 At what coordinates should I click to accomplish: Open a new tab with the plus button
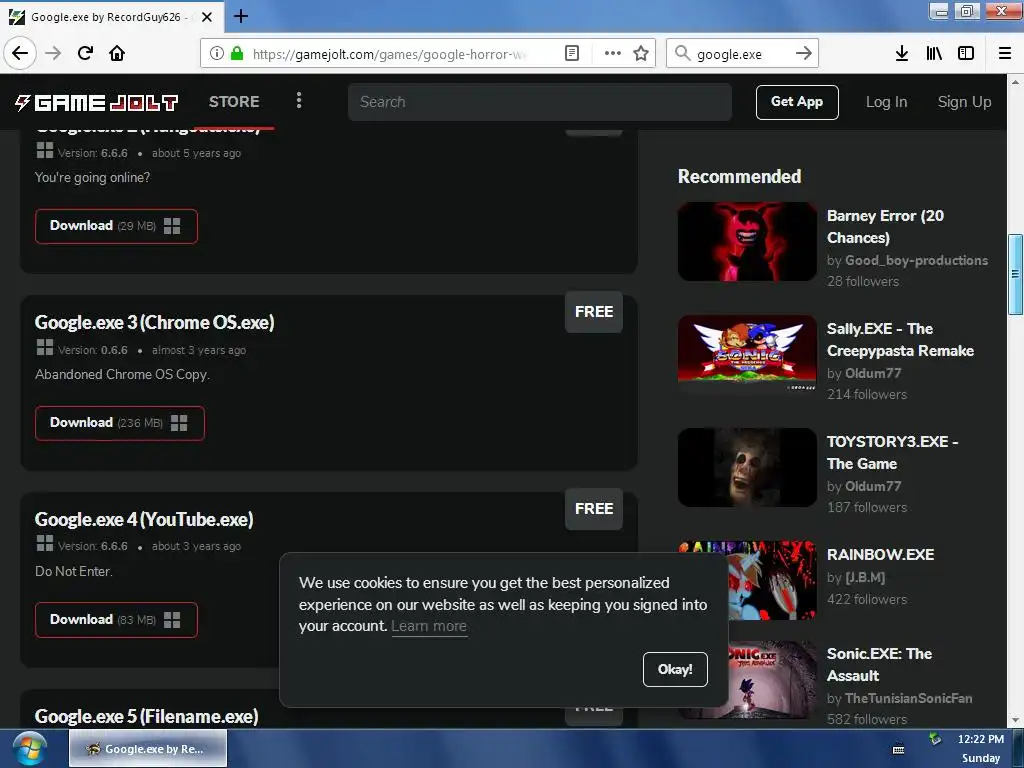(241, 16)
